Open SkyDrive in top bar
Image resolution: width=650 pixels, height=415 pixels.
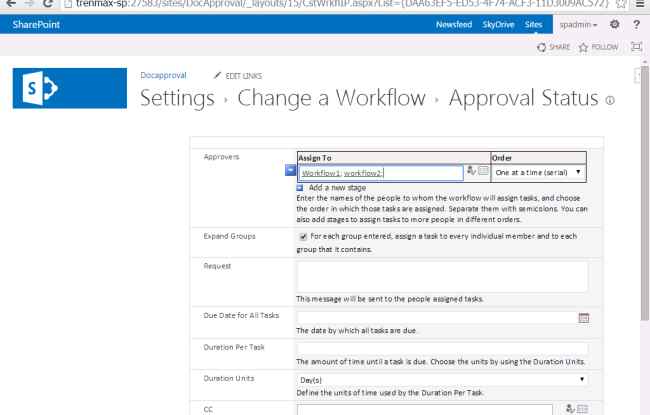click(498, 24)
